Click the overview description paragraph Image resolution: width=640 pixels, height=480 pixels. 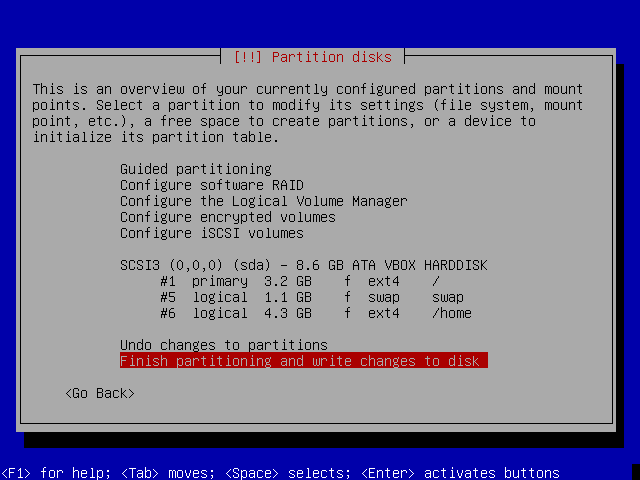pos(307,113)
